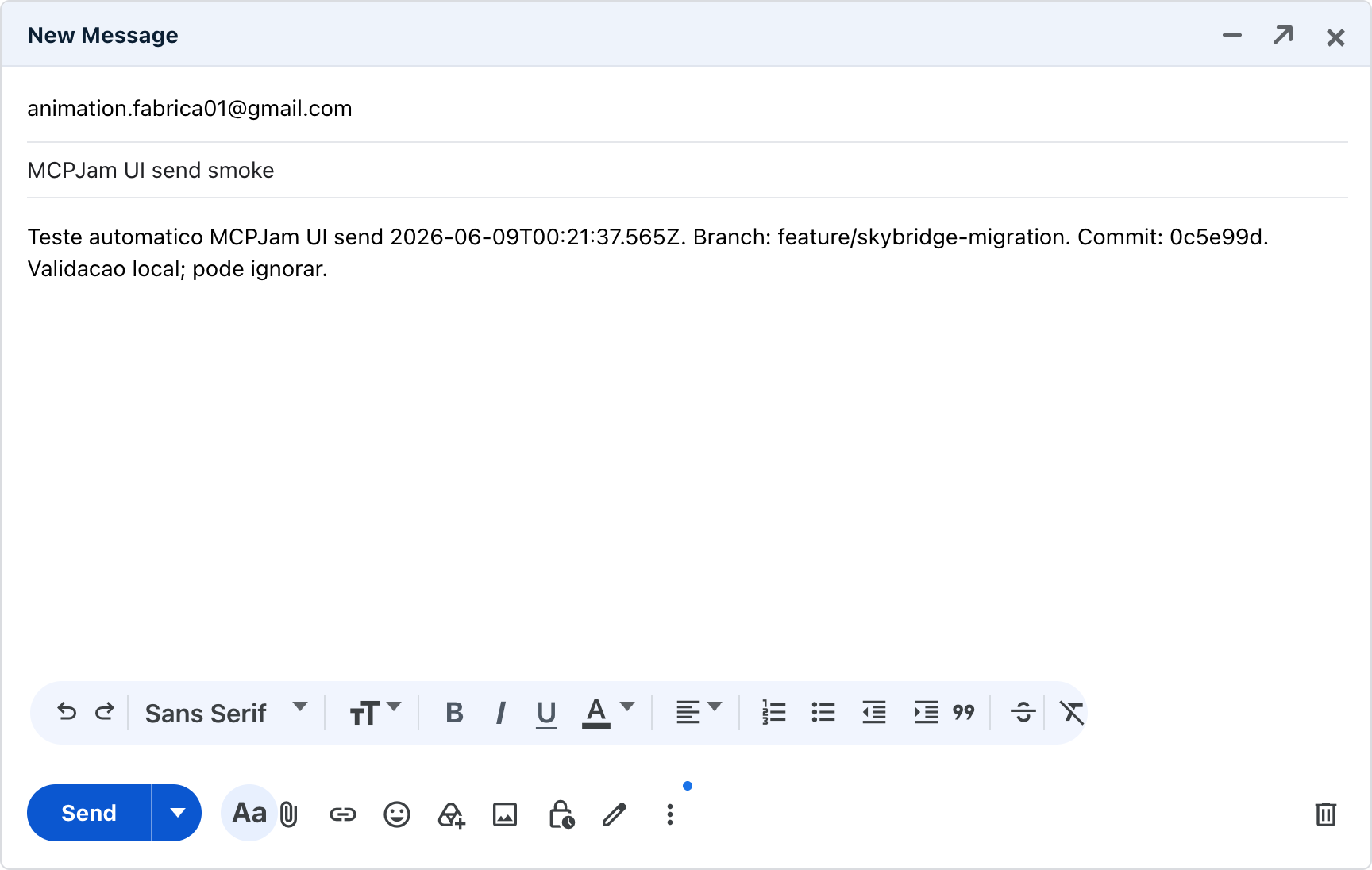Viewport: 1372px width, 870px height.
Task: Attach files with the paperclip icon
Action: pos(289,814)
